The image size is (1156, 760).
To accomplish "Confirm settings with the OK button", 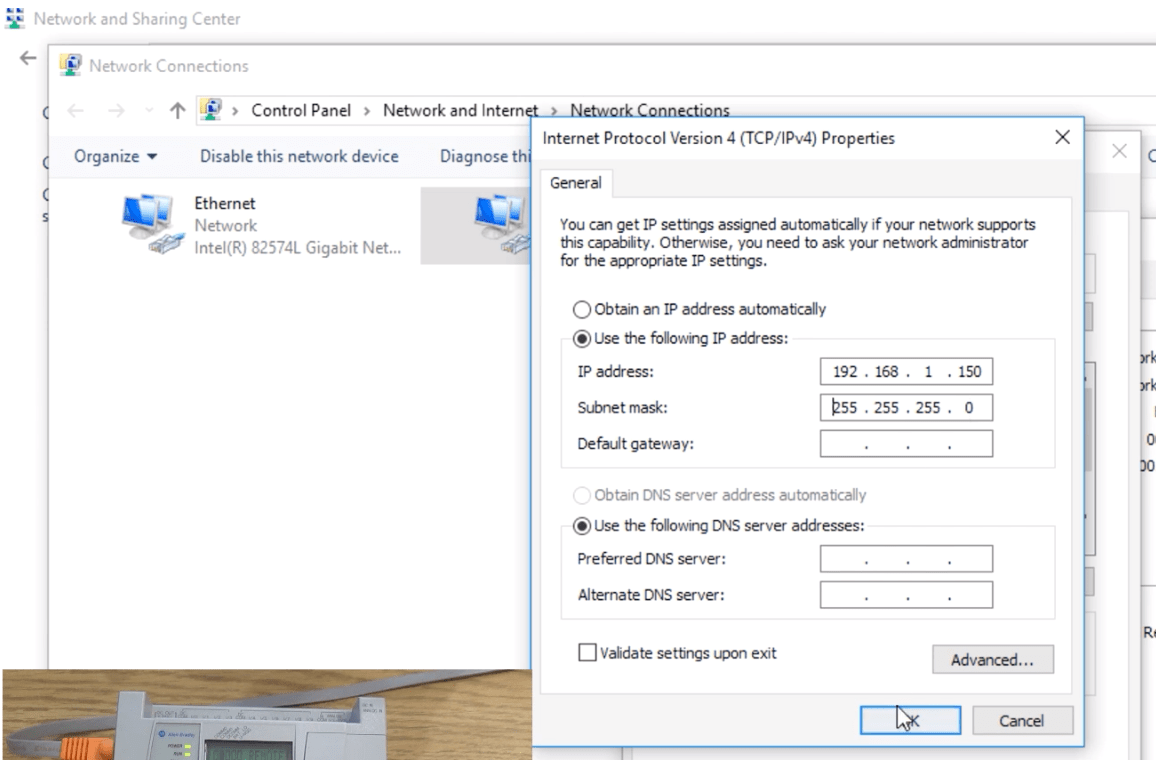I will coord(909,720).
